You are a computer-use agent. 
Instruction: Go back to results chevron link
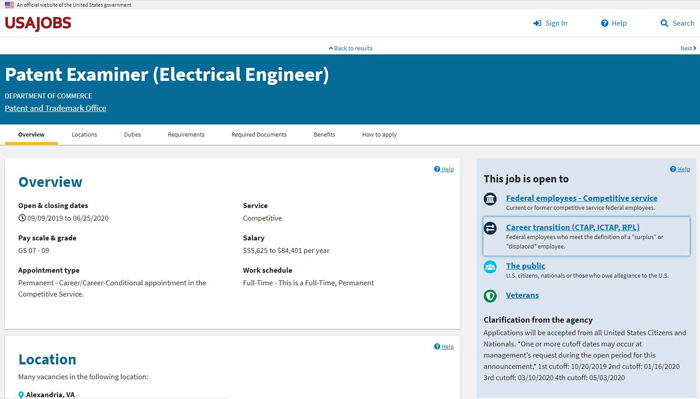tap(350, 48)
